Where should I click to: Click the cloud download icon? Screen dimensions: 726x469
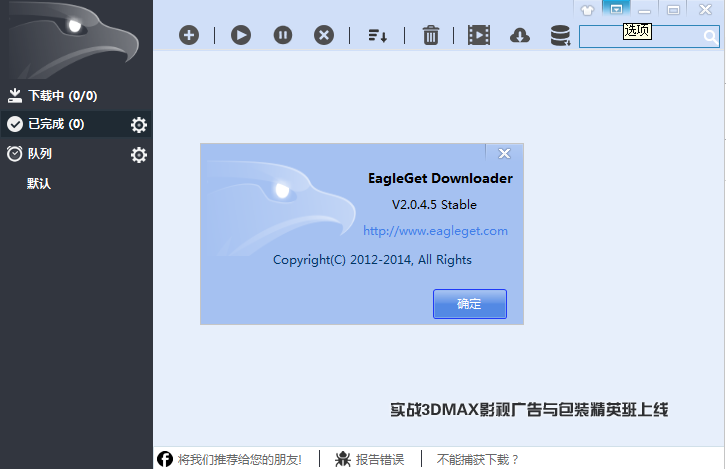click(x=519, y=36)
